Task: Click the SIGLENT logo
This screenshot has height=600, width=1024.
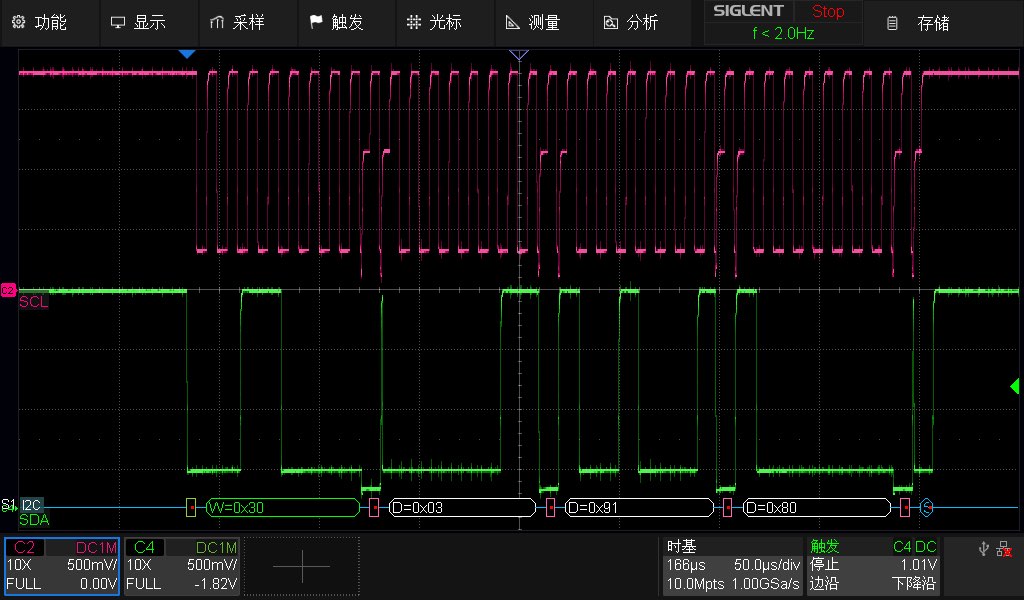Action: [x=748, y=11]
